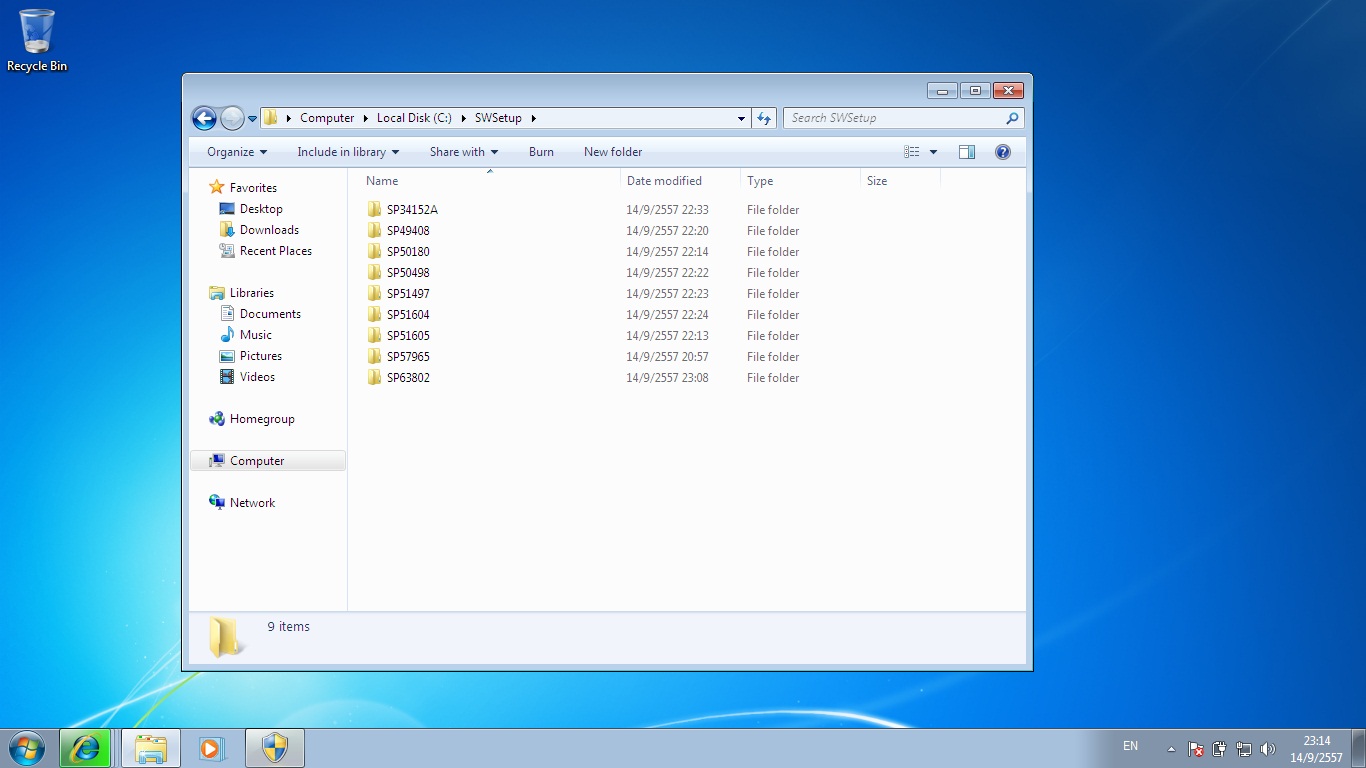Screen dimensions: 1366x768
Task: Launch Internet Explorer from the taskbar
Action: coord(85,748)
